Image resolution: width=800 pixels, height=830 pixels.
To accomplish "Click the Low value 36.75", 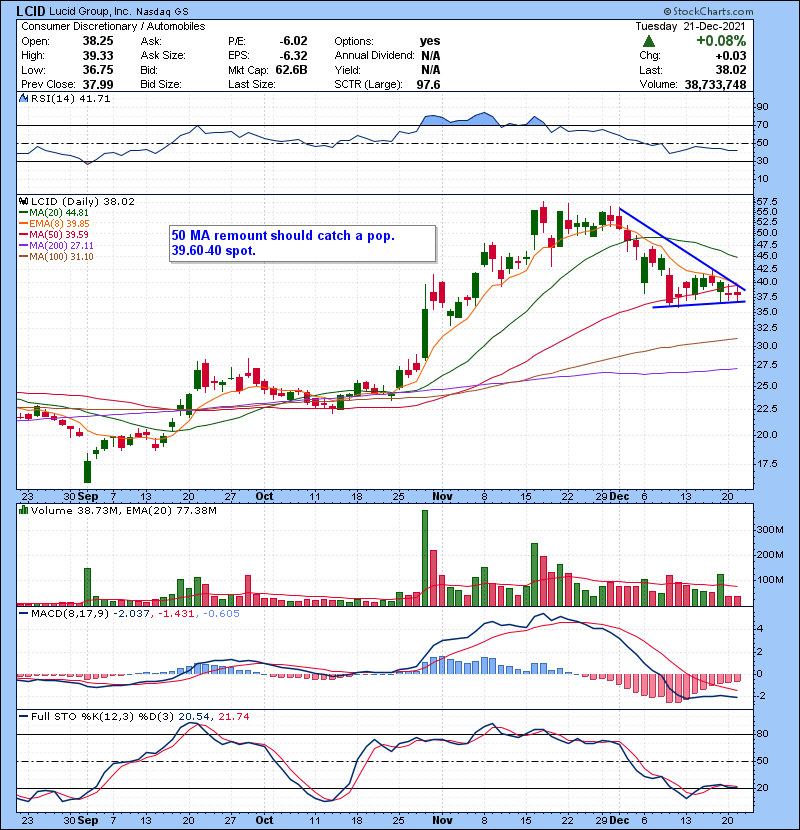I will coord(97,69).
